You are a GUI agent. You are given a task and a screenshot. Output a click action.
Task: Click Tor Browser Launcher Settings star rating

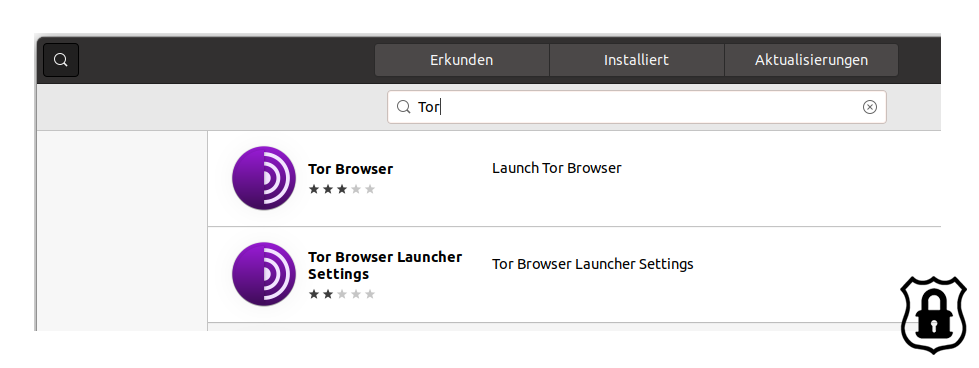pos(342,294)
